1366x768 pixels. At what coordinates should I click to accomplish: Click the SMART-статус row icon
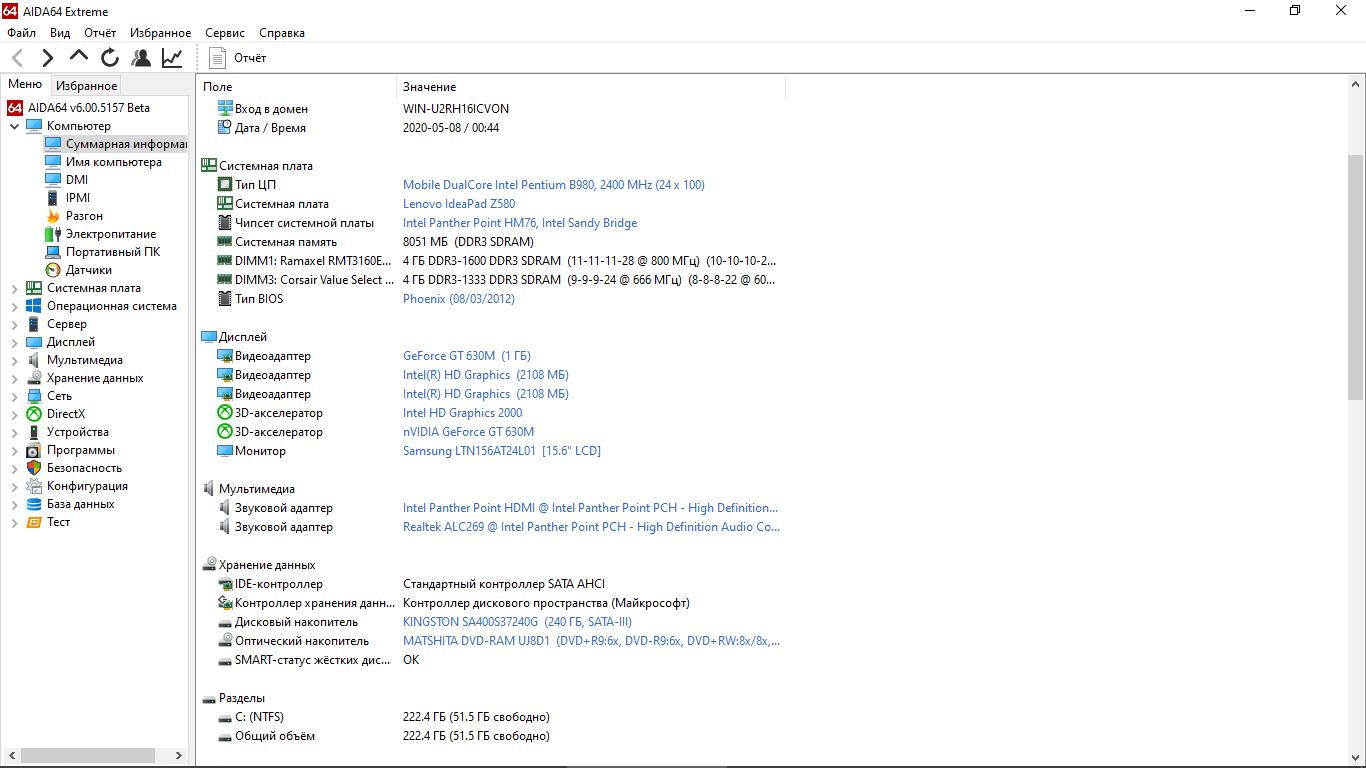pos(225,660)
